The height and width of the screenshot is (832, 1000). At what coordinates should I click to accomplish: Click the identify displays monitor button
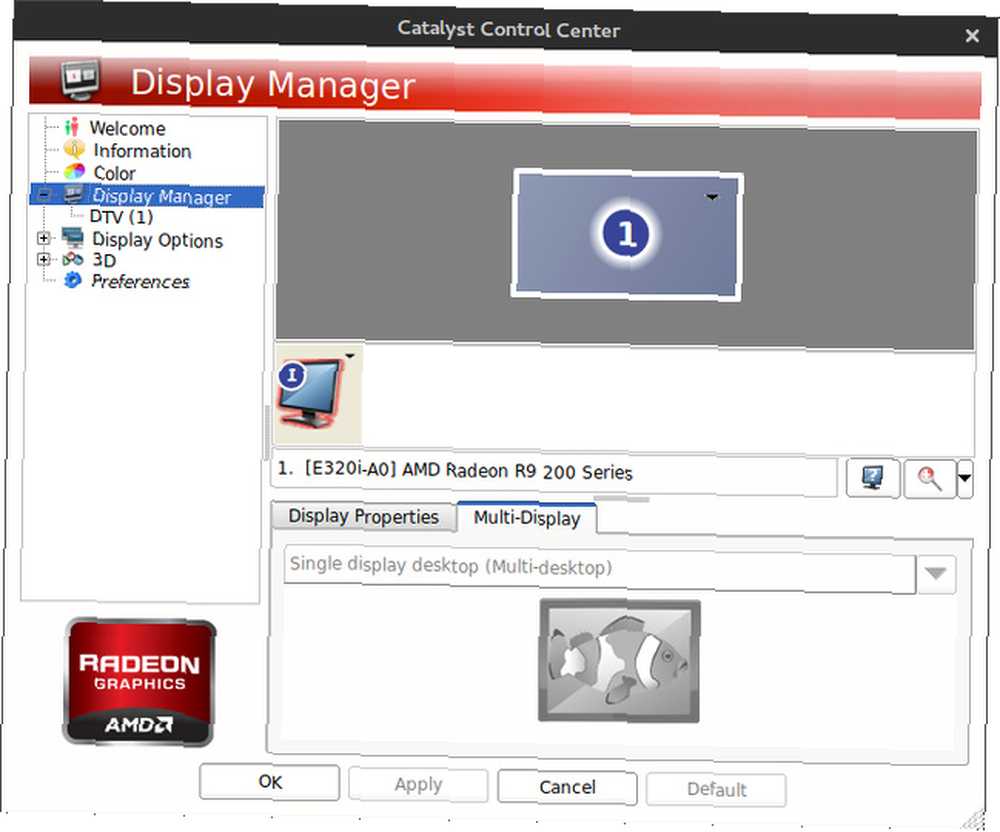(x=872, y=478)
